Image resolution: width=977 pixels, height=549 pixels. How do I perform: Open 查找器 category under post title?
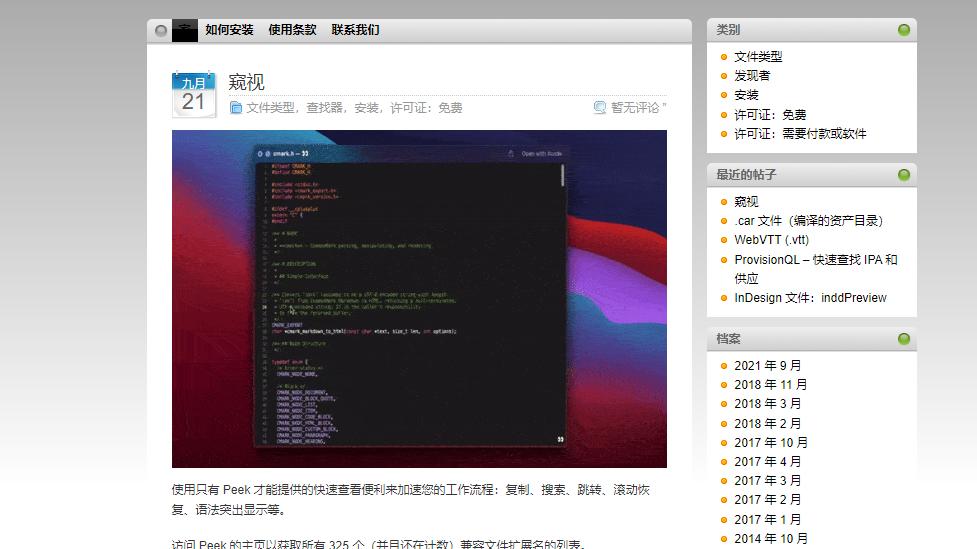coord(324,108)
